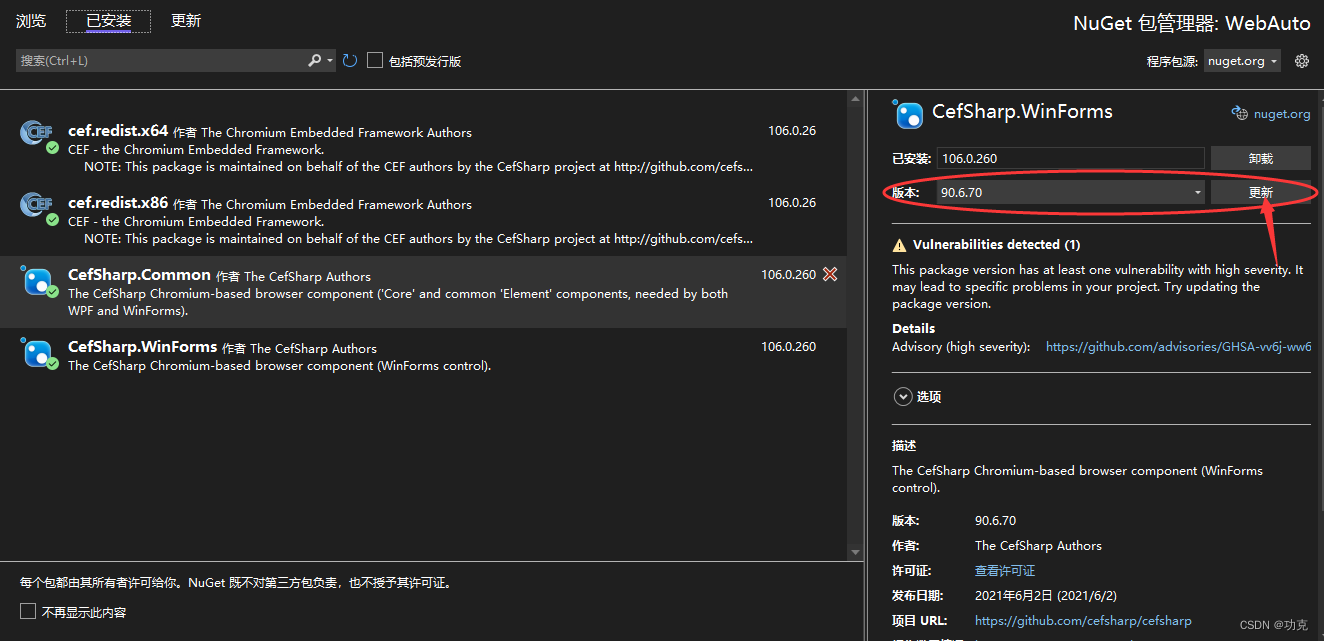Open the search box dropdown arrow
Screen dimensions: 1324x641
pyautogui.click(x=330, y=61)
